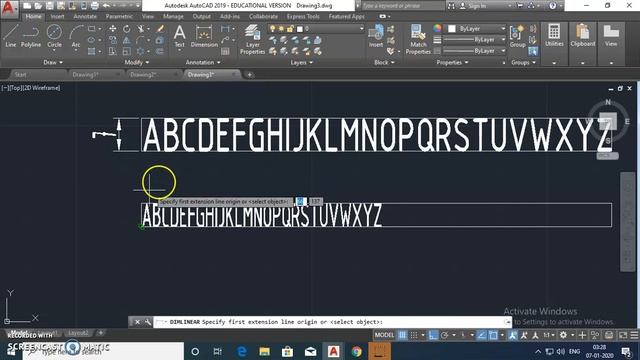The image size is (640, 360).
Task: Select the Polyline tool
Action: pos(31,36)
